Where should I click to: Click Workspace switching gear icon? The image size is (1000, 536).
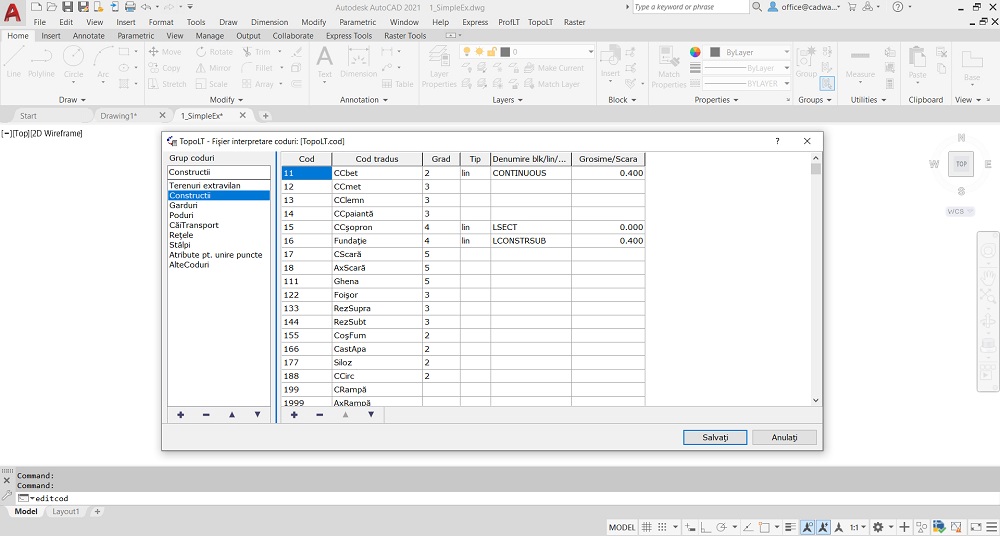tap(878, 527)
